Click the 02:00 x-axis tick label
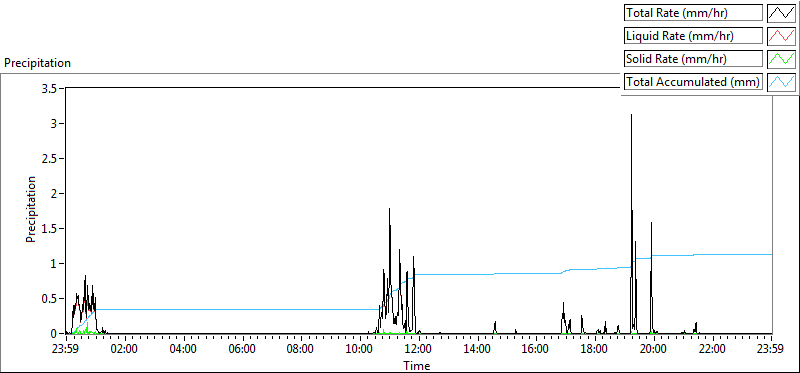800x373 pixels. click(x=124, y=350)
